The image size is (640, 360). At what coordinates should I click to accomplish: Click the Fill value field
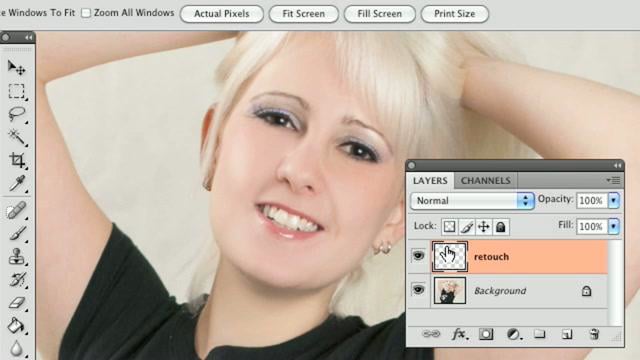pos(593,226)
